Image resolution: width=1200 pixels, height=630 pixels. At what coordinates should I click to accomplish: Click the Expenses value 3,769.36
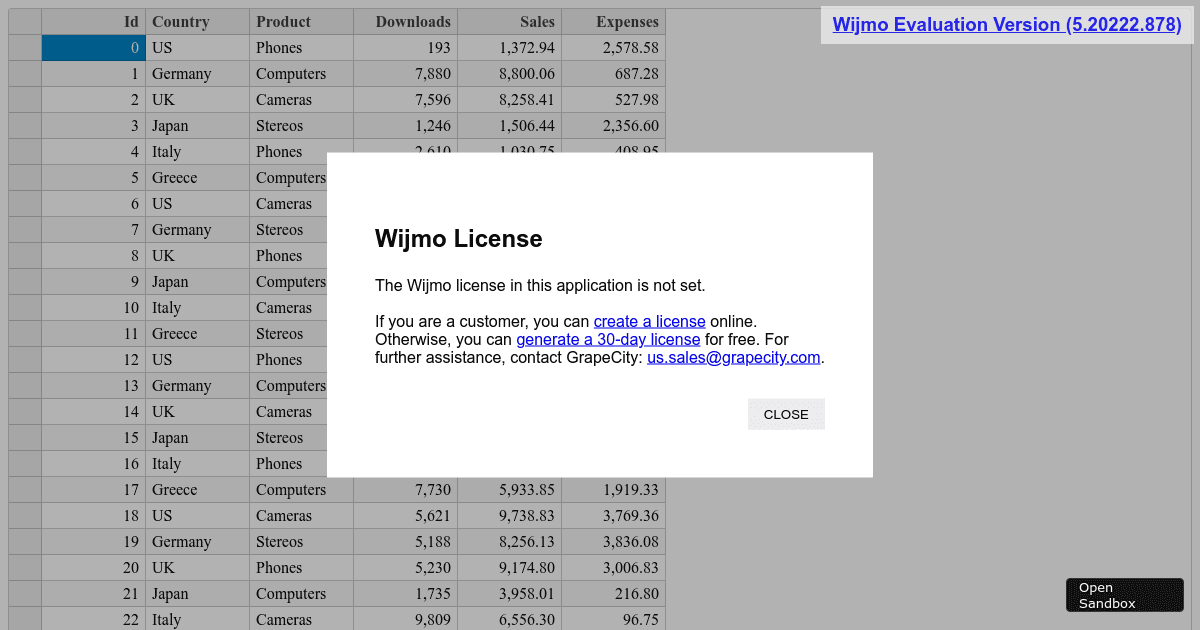click(614, 516)
